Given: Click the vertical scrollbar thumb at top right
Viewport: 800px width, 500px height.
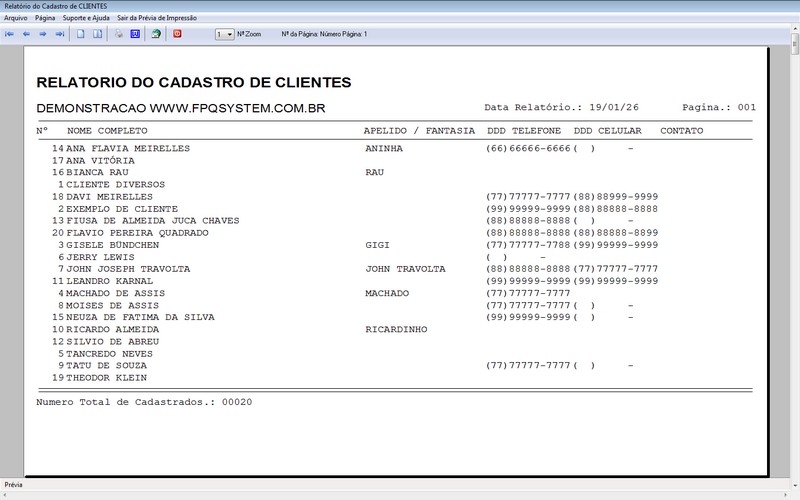Looking at the screenshot, I should pos(795,44).
